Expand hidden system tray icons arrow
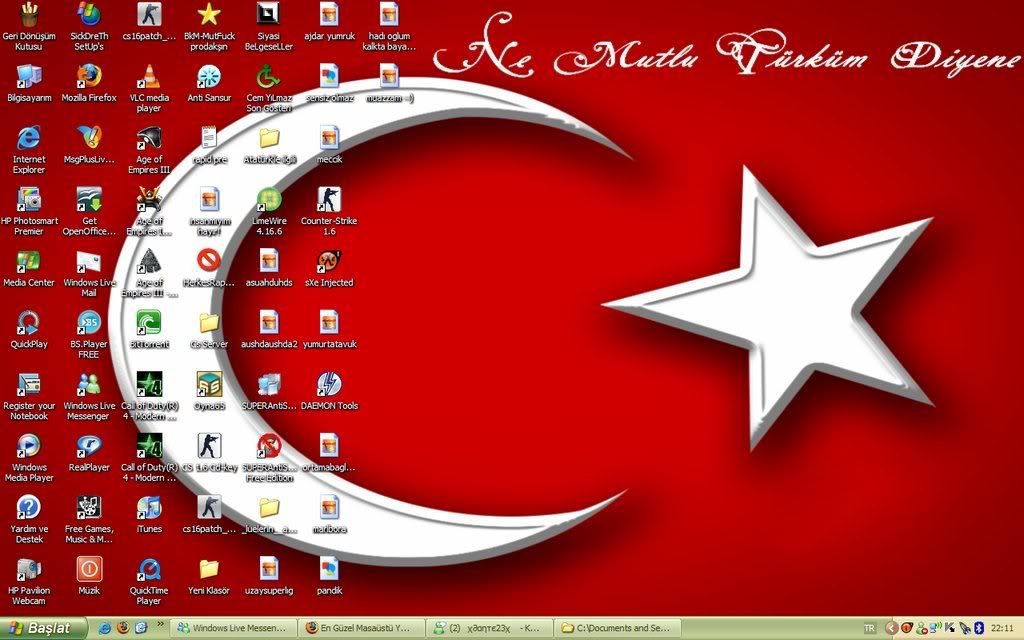 [x=890, y=628]
